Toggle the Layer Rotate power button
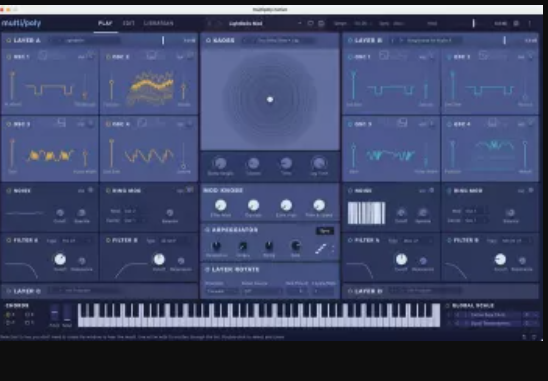 point(207,269)
